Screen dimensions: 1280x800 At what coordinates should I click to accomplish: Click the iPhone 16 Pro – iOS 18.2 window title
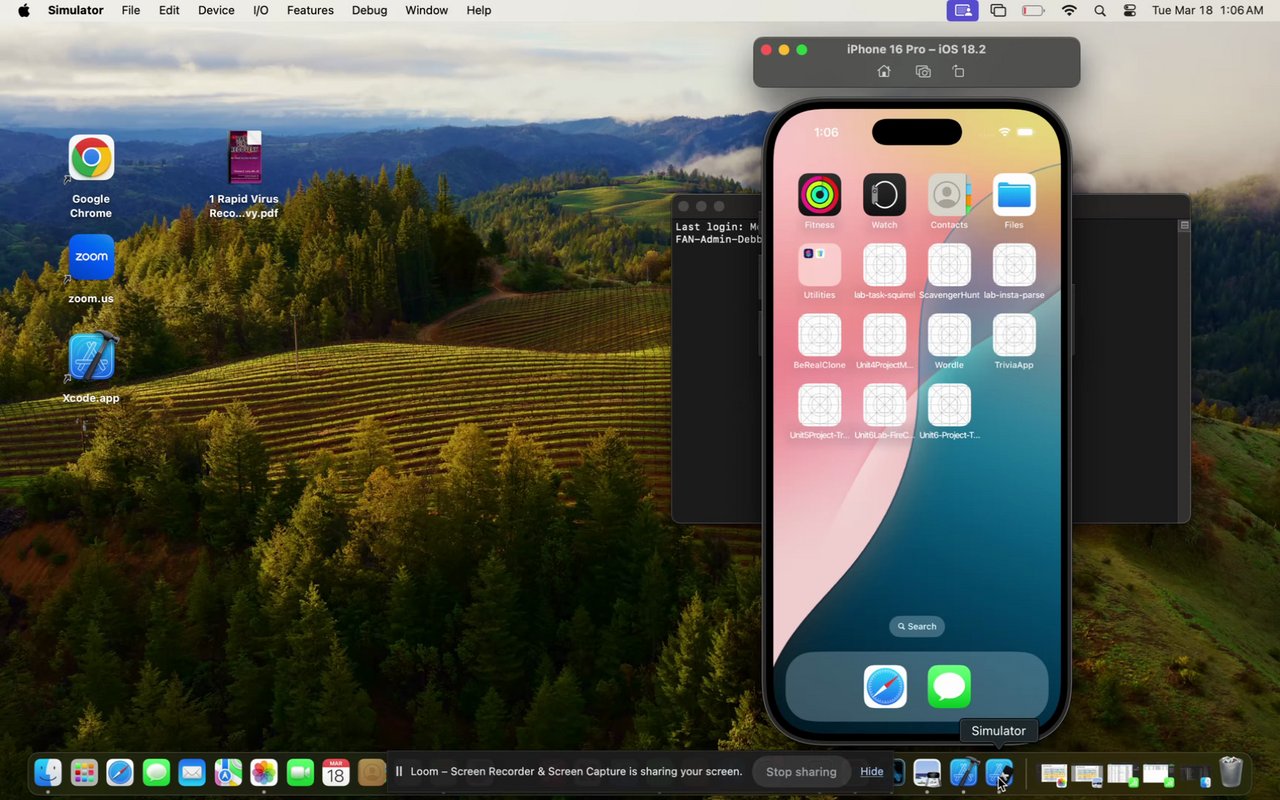[917, 49]
